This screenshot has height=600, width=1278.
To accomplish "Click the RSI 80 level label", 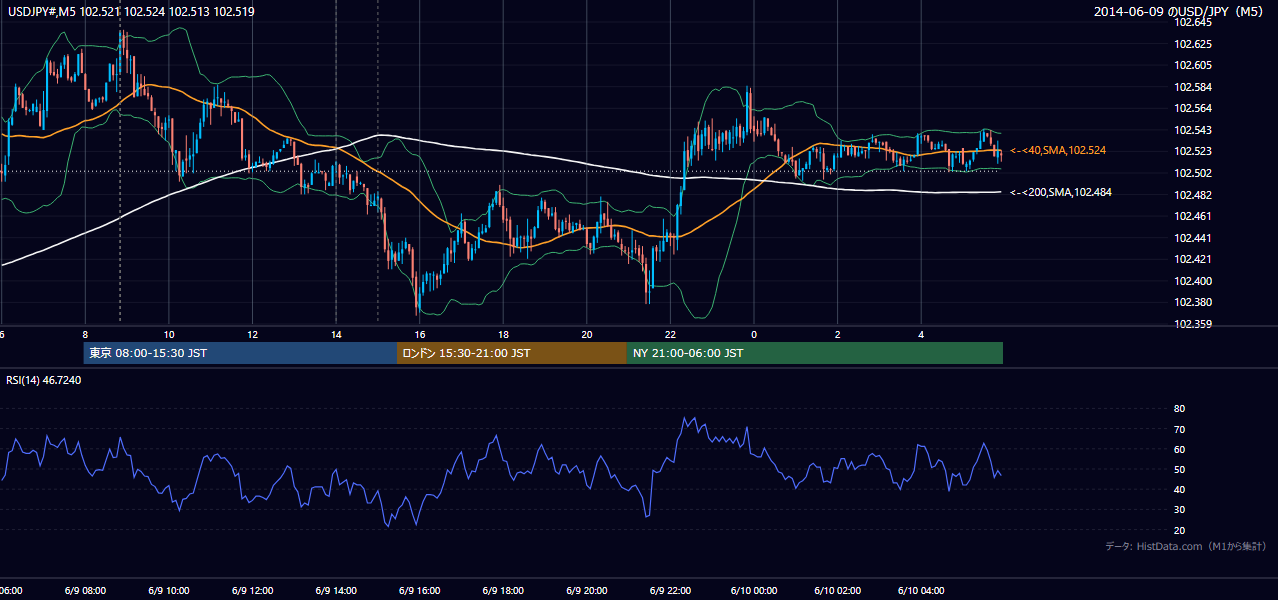I will pos(1179,409).
